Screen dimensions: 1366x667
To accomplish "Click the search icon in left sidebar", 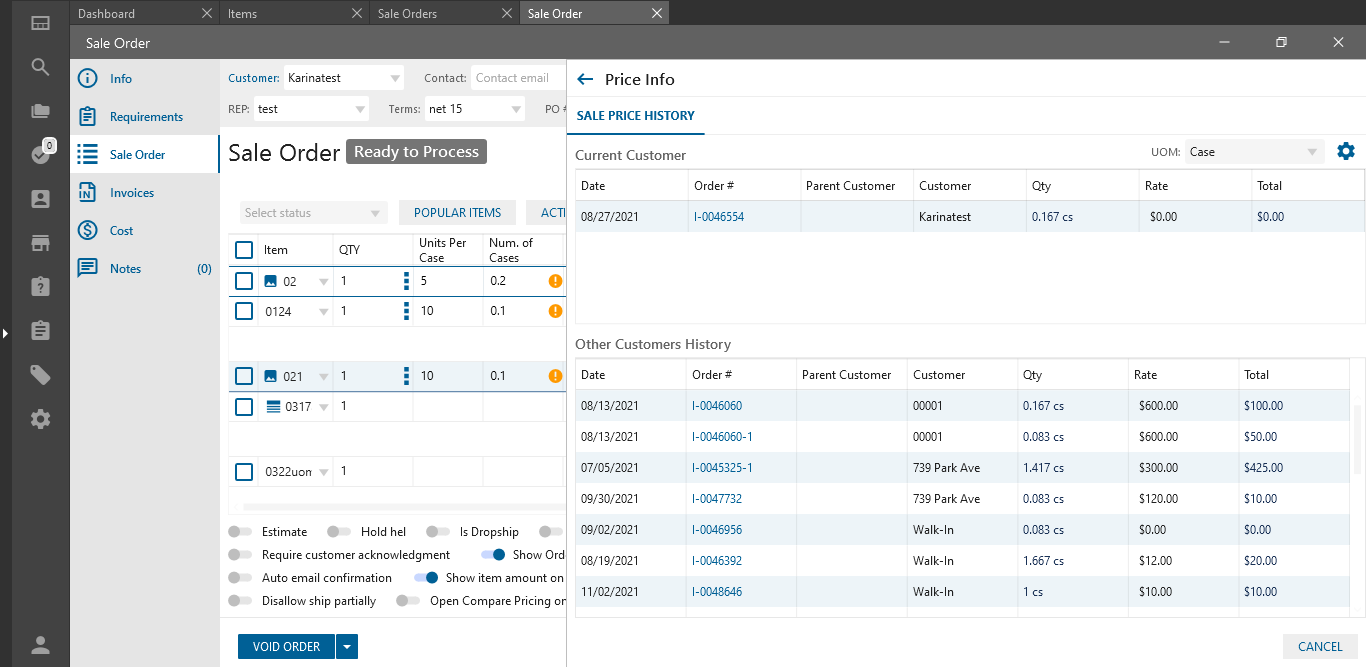I will pyautogui.click(x=40, y=67).
